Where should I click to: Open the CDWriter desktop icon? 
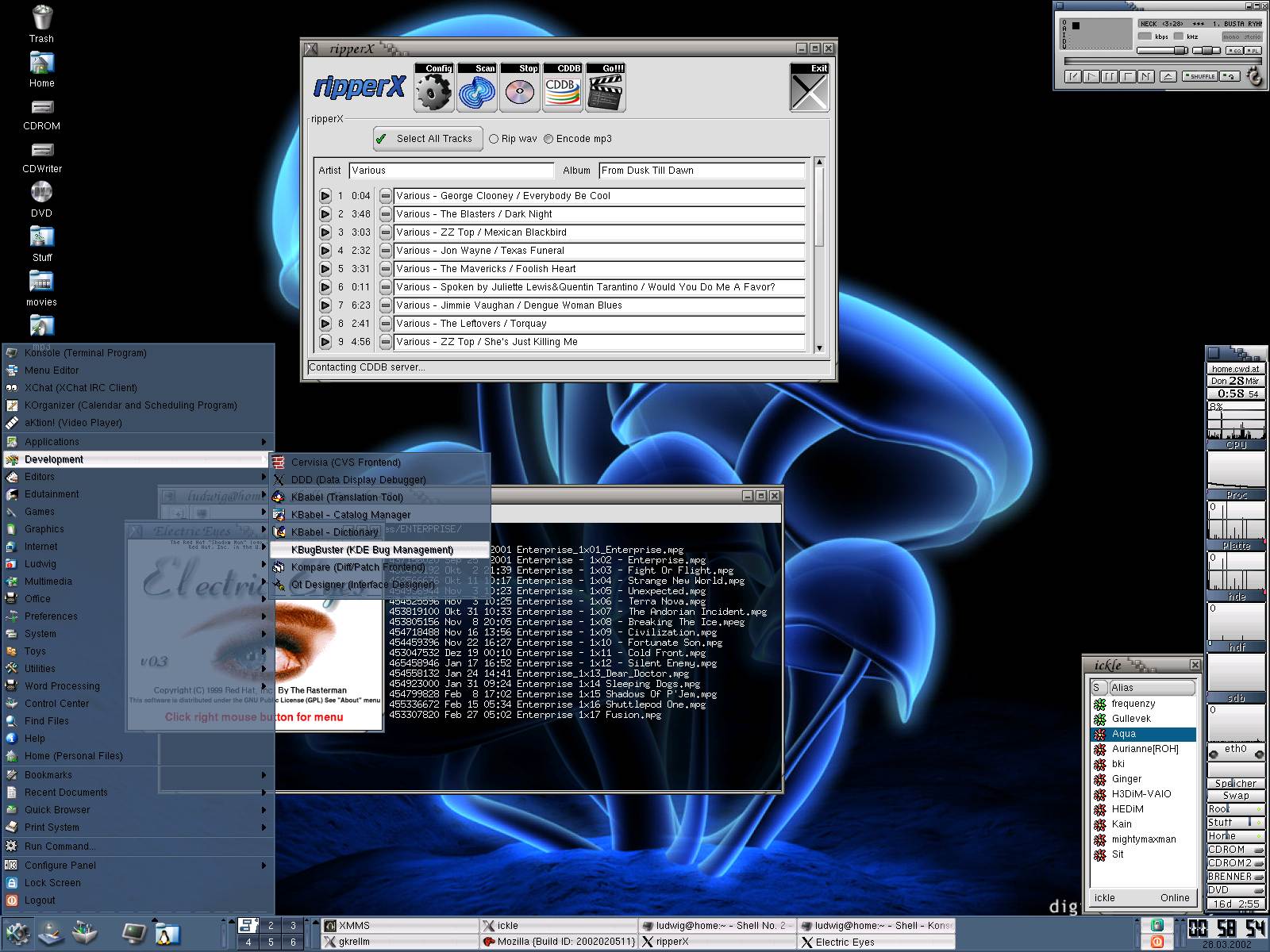click(41, 157)
